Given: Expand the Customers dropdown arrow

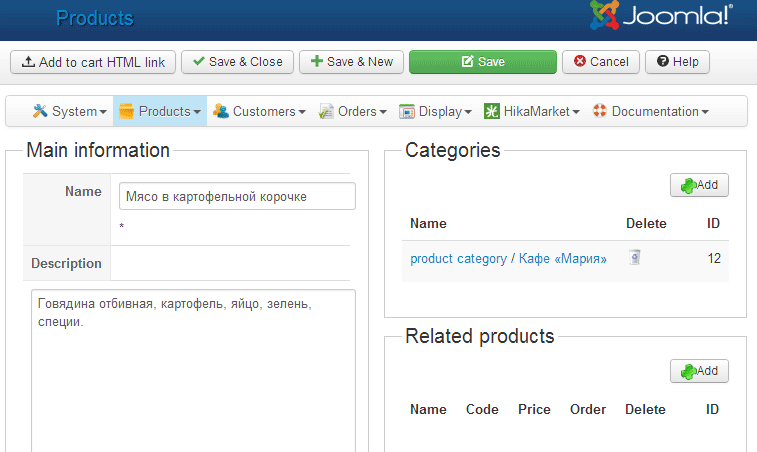Looking at the screenshot, I should click(302, 112).
